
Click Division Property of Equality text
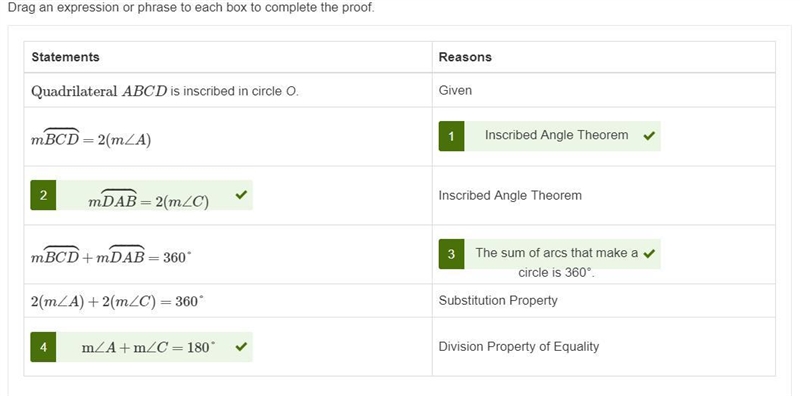(x=519, y=347)
